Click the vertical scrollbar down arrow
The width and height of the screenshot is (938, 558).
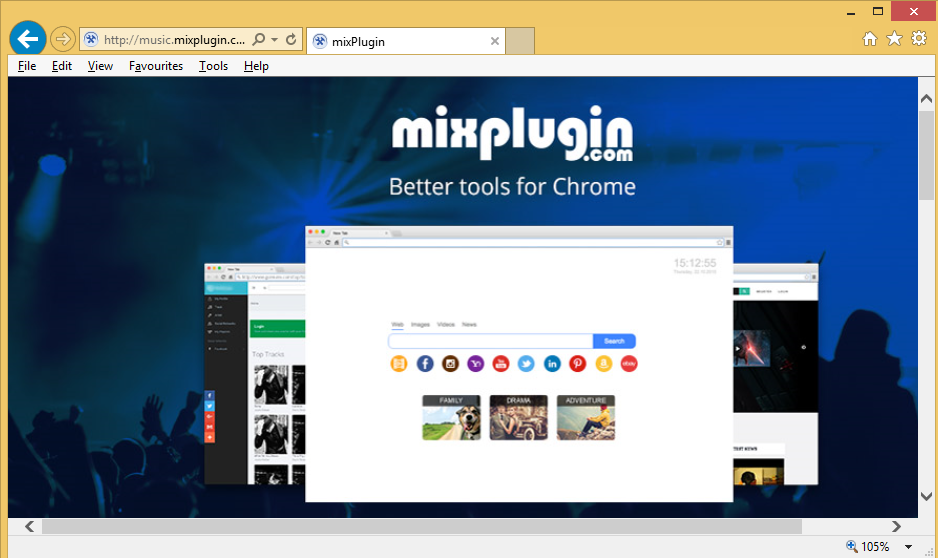926,496
